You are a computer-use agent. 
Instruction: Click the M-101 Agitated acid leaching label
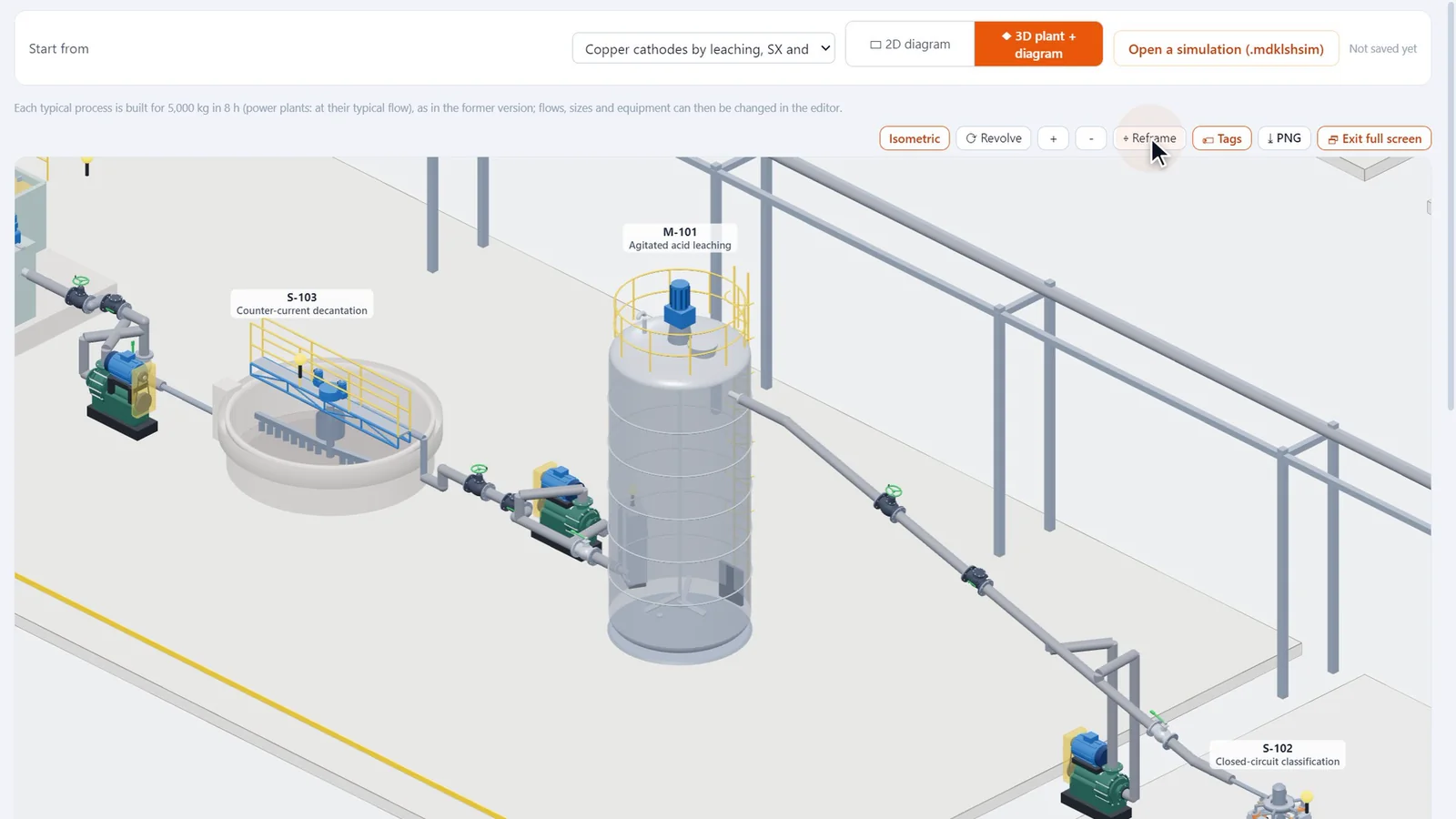(x=680, y=238)
